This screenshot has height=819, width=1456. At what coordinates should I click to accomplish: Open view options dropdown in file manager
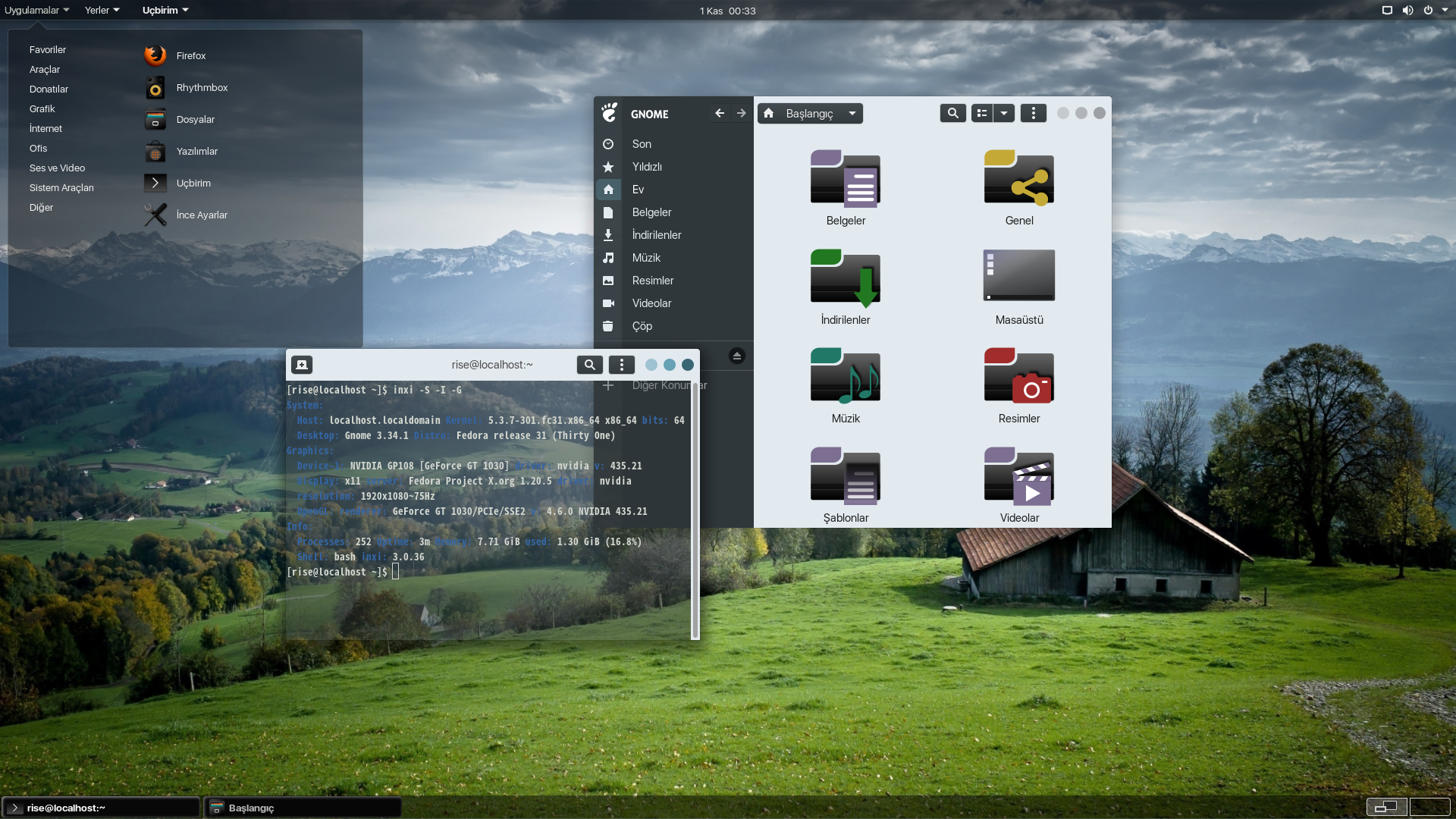(x=1004, y=113)
